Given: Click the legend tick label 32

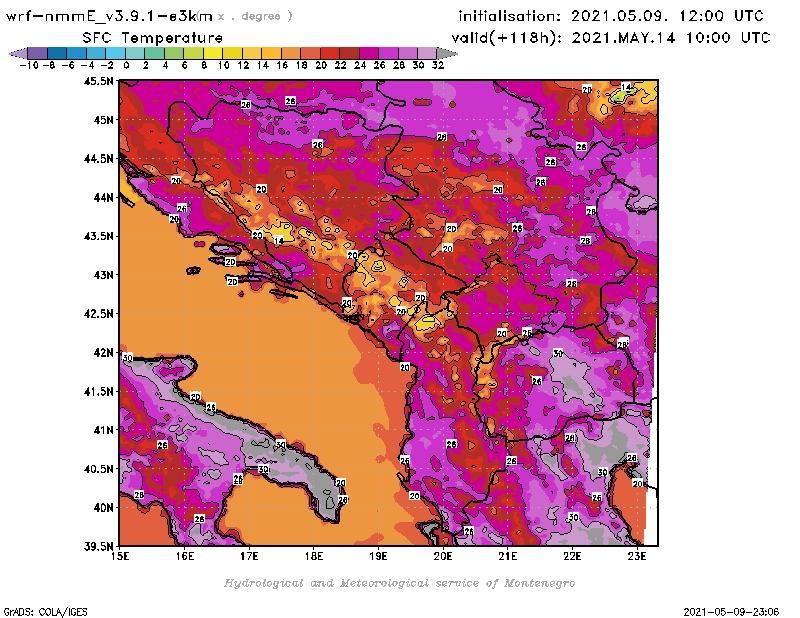Looking at the screenshot, I should coord(438,65).
